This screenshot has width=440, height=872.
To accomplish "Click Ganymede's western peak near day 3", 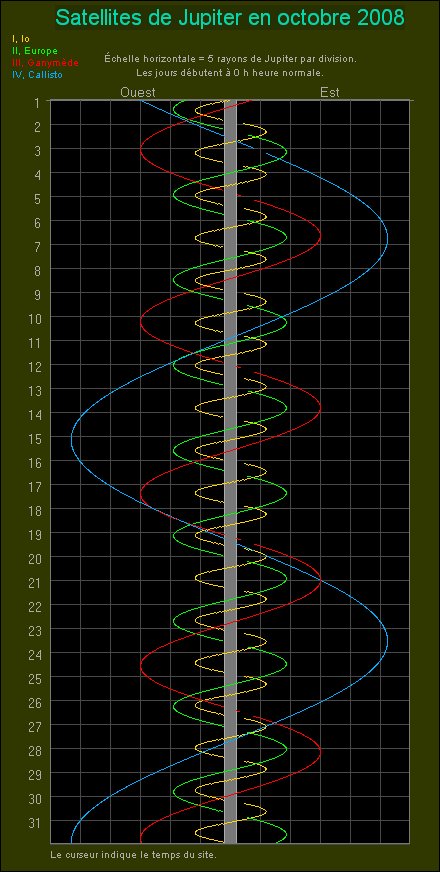I will tap(141, 149).
